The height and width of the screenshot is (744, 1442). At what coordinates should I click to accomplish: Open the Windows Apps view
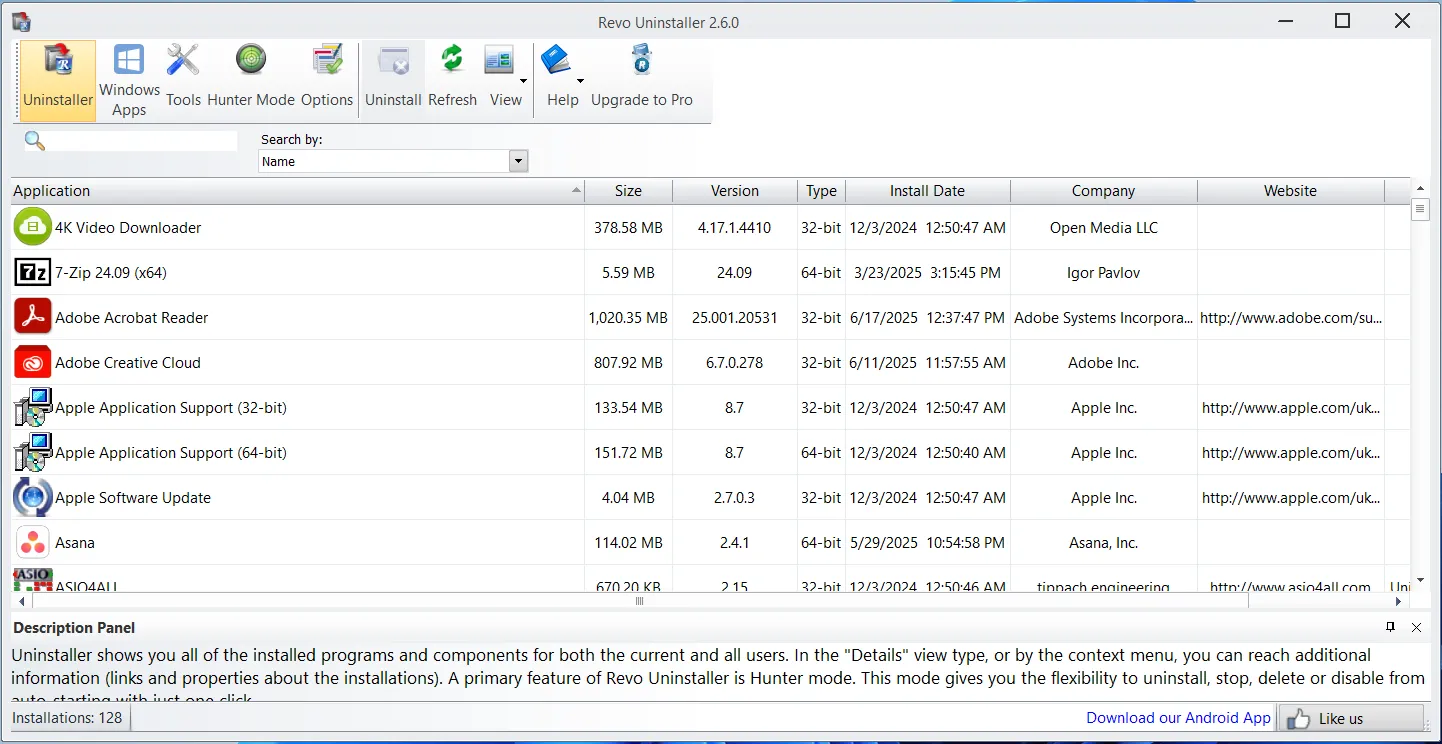point(128,78)
